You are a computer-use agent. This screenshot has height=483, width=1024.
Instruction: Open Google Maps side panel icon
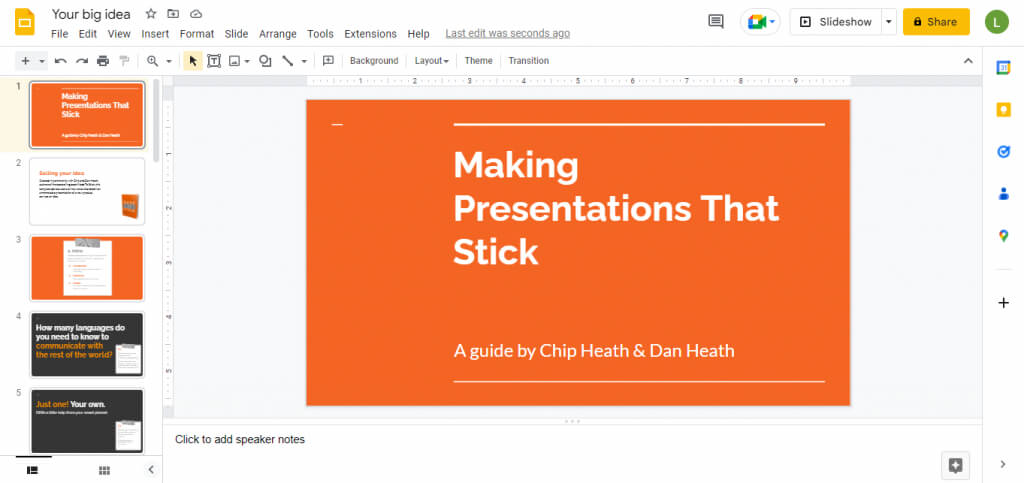pyautogui.click(x=1003, y=236)
